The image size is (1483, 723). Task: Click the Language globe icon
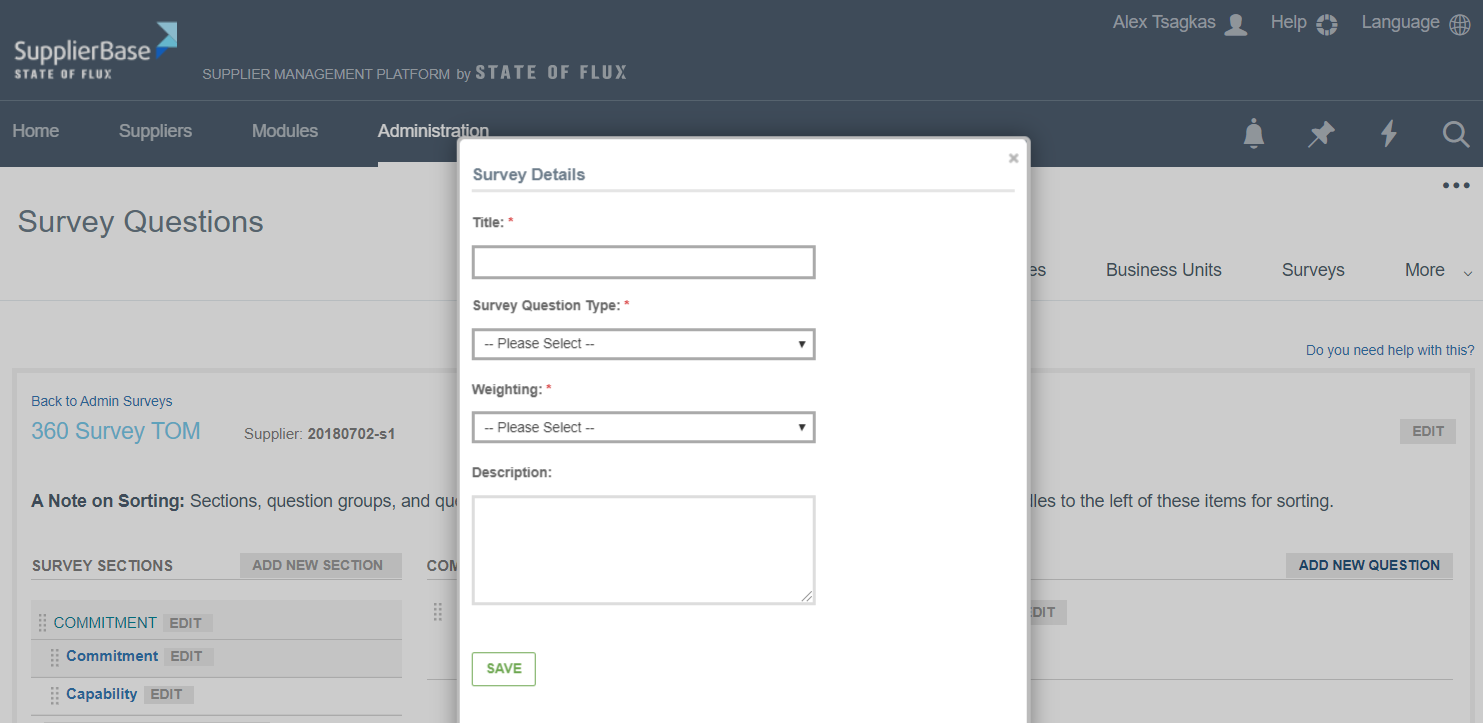coord(1460,24)
